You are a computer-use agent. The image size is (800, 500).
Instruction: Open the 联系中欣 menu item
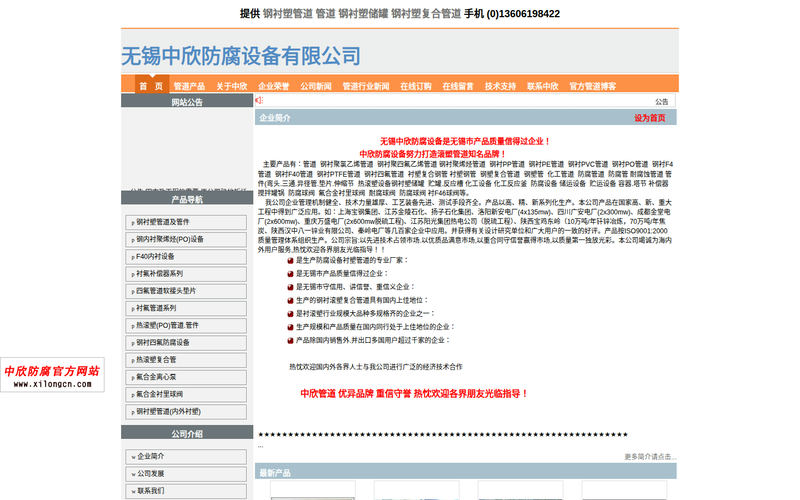[543, 86]
